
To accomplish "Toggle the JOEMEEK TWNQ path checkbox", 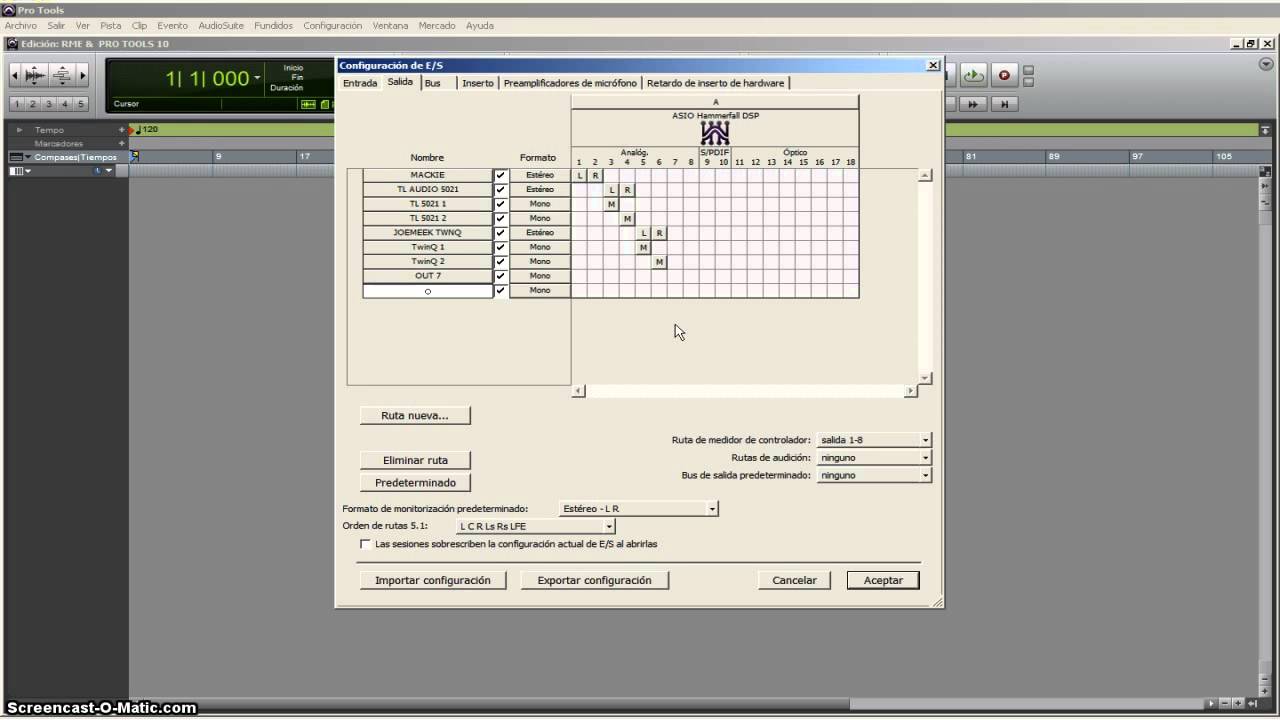I will 501,232.
